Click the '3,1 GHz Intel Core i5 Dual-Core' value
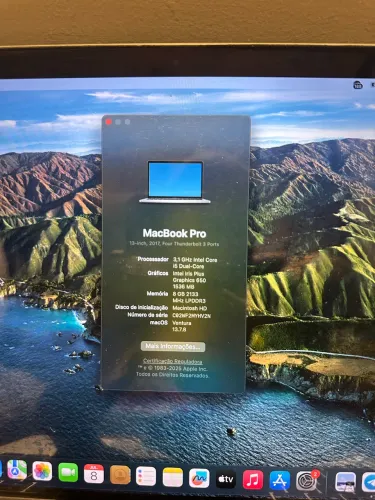Screen dimensions: 375x500 click(195, 263)
